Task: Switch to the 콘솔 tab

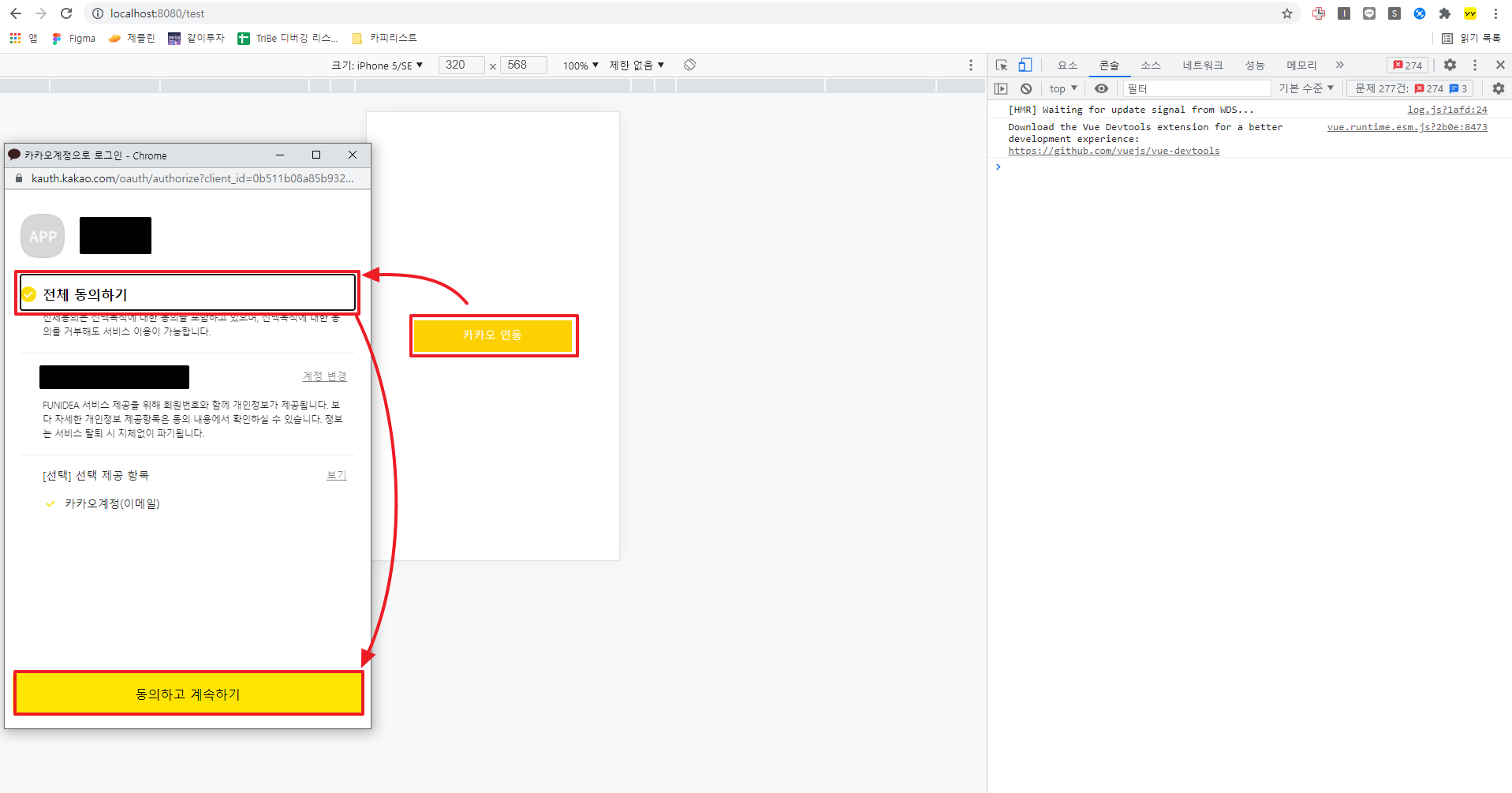Action: click(x=1109, y=65)
